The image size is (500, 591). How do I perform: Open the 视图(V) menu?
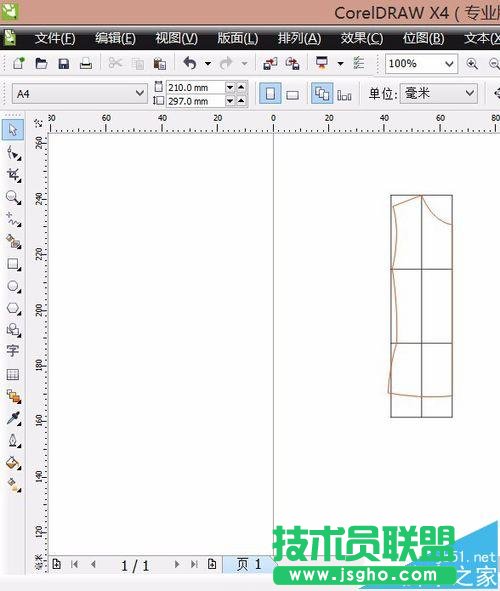(176, 38)
